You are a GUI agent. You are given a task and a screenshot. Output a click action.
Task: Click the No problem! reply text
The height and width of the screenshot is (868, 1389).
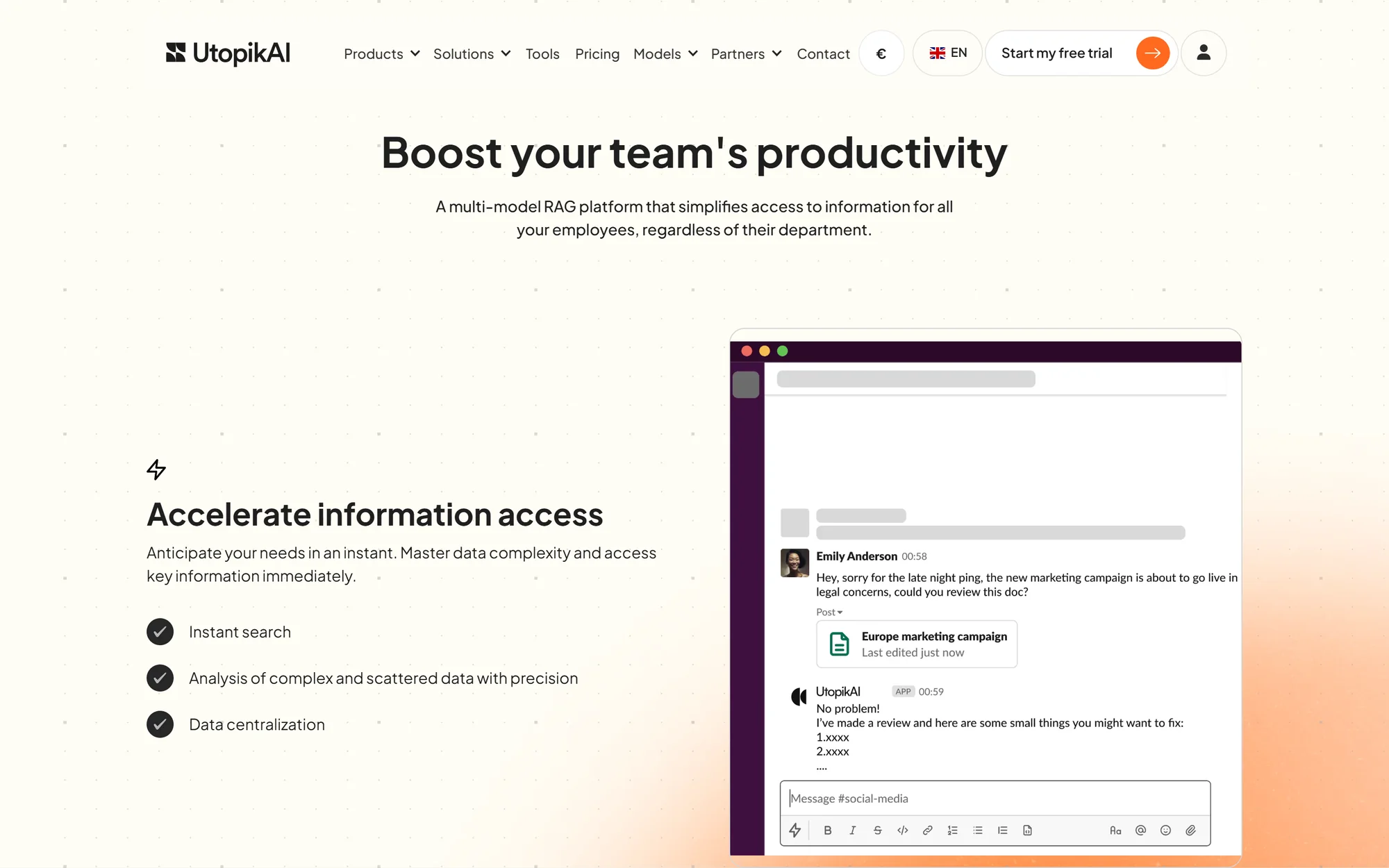[x=848, y=708]
